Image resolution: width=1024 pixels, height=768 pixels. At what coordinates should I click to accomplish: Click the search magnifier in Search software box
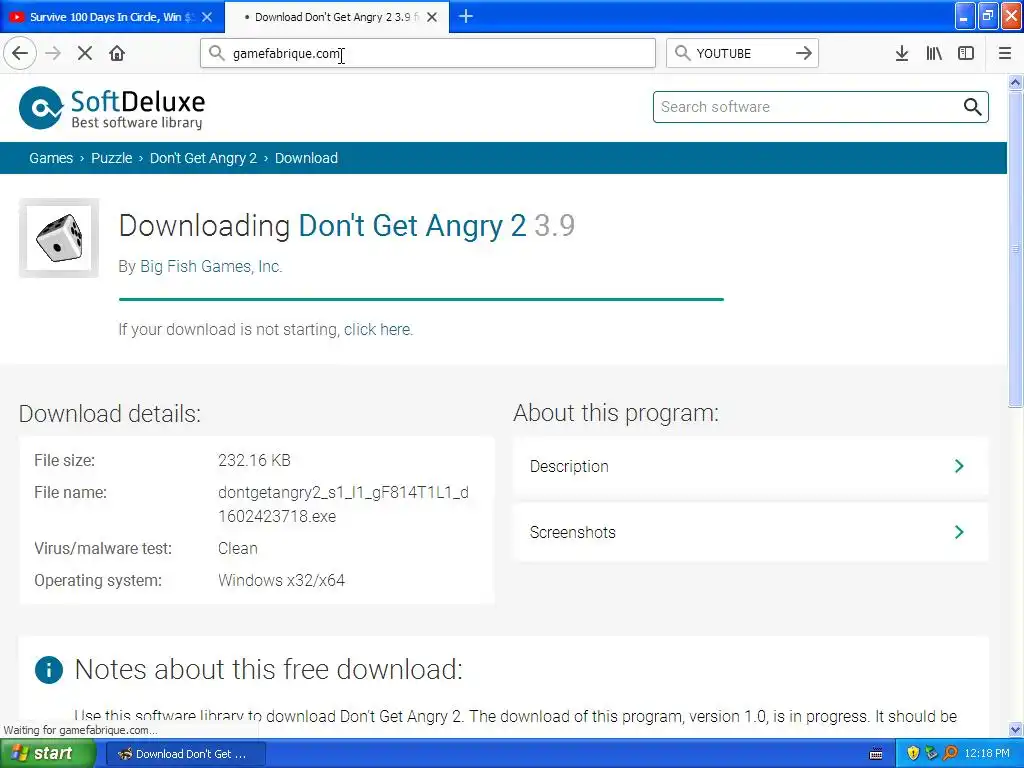[972, 106]
